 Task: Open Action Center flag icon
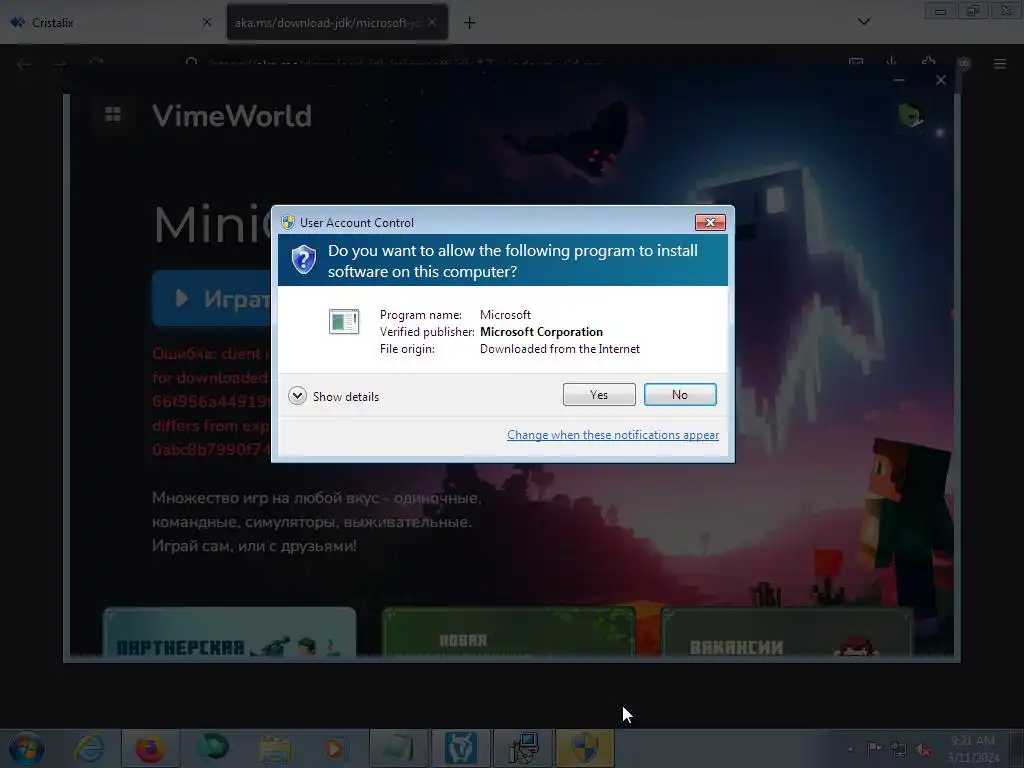(x=874, y=748)
